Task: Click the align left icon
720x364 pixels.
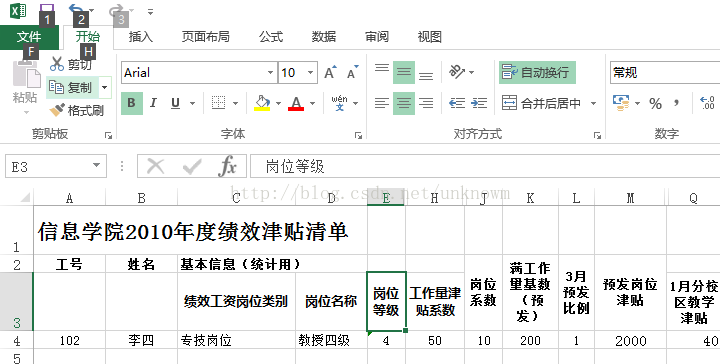Action: pos(382,103)
